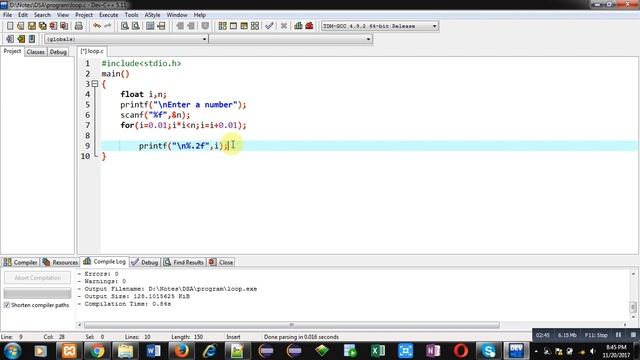Open Skype from the taskbar
Viewport: 640px width, 360px height.
(x=489, y=351)
